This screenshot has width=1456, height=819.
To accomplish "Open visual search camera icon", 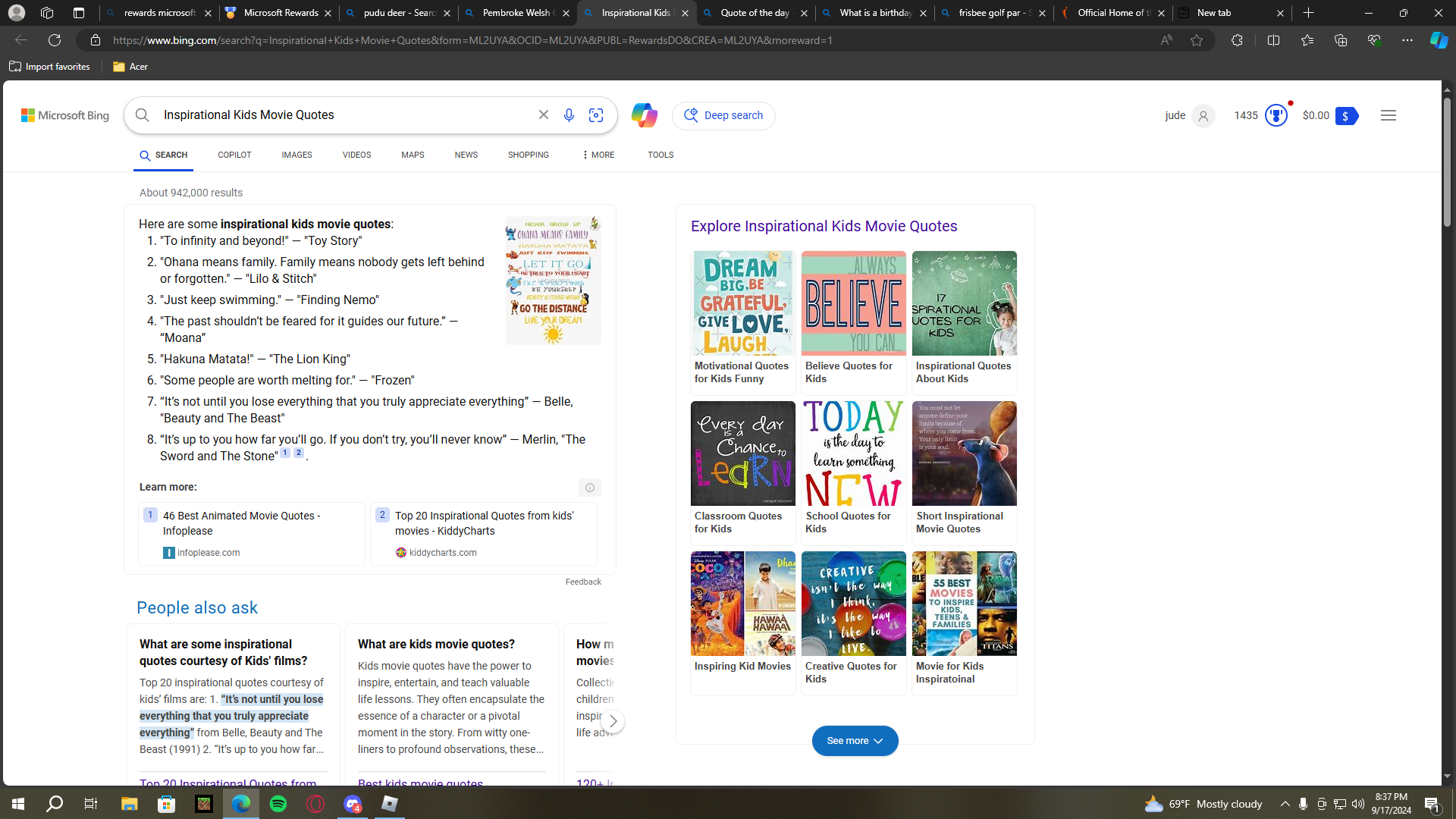I will (596, 115).
